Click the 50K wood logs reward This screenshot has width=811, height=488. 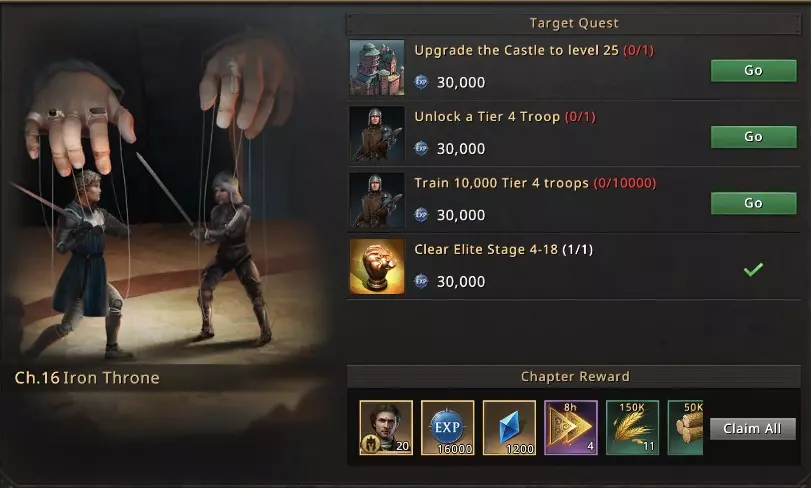click(x=685, y=428)
